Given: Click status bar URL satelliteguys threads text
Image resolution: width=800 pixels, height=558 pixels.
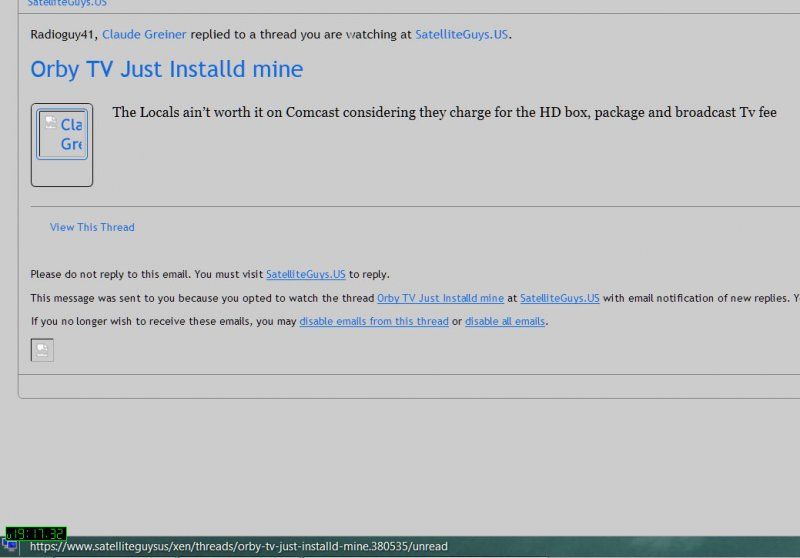Looking at the screenshot, I should click(x=239, y=546).
